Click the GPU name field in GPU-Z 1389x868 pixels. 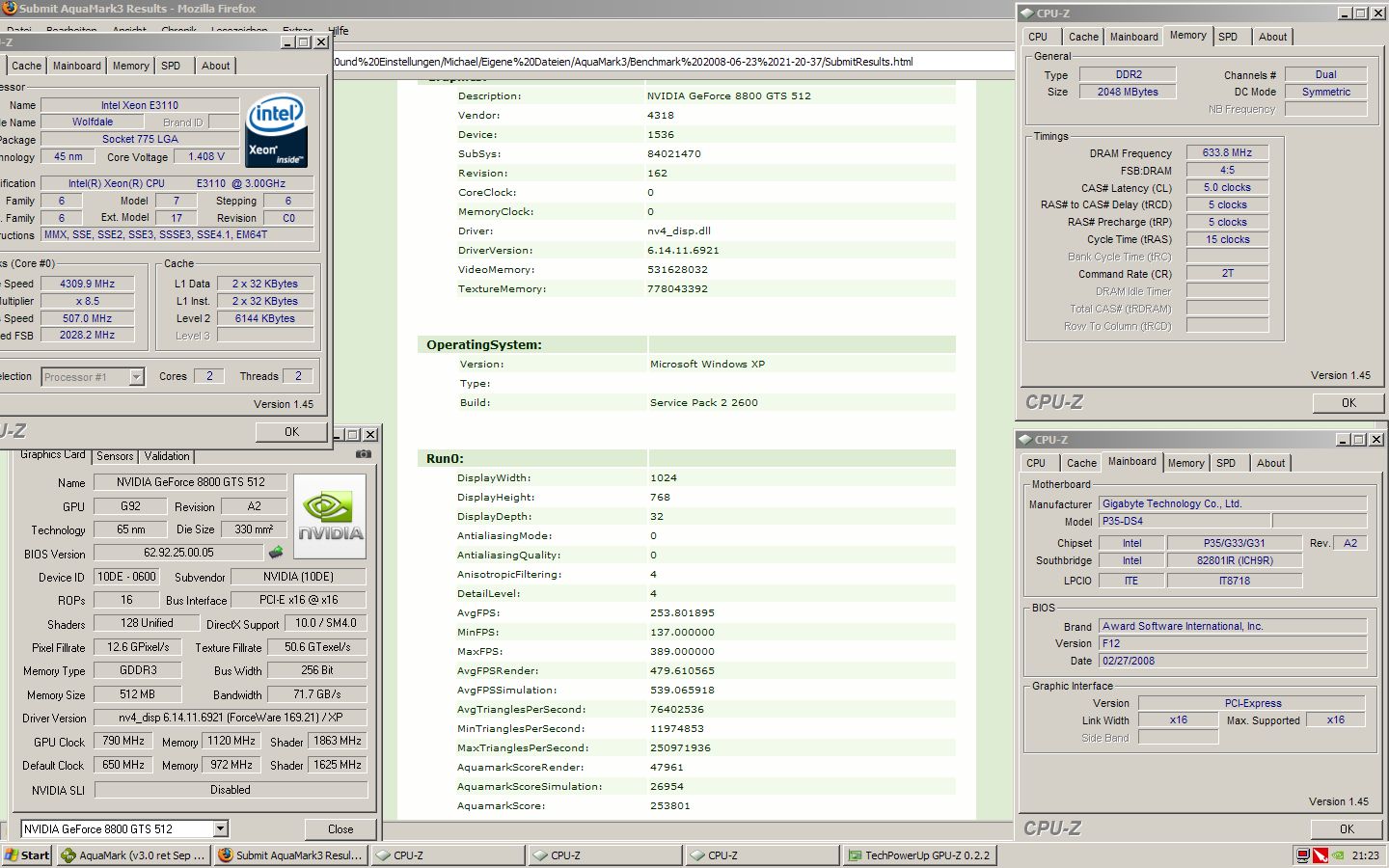coord(190,482)
